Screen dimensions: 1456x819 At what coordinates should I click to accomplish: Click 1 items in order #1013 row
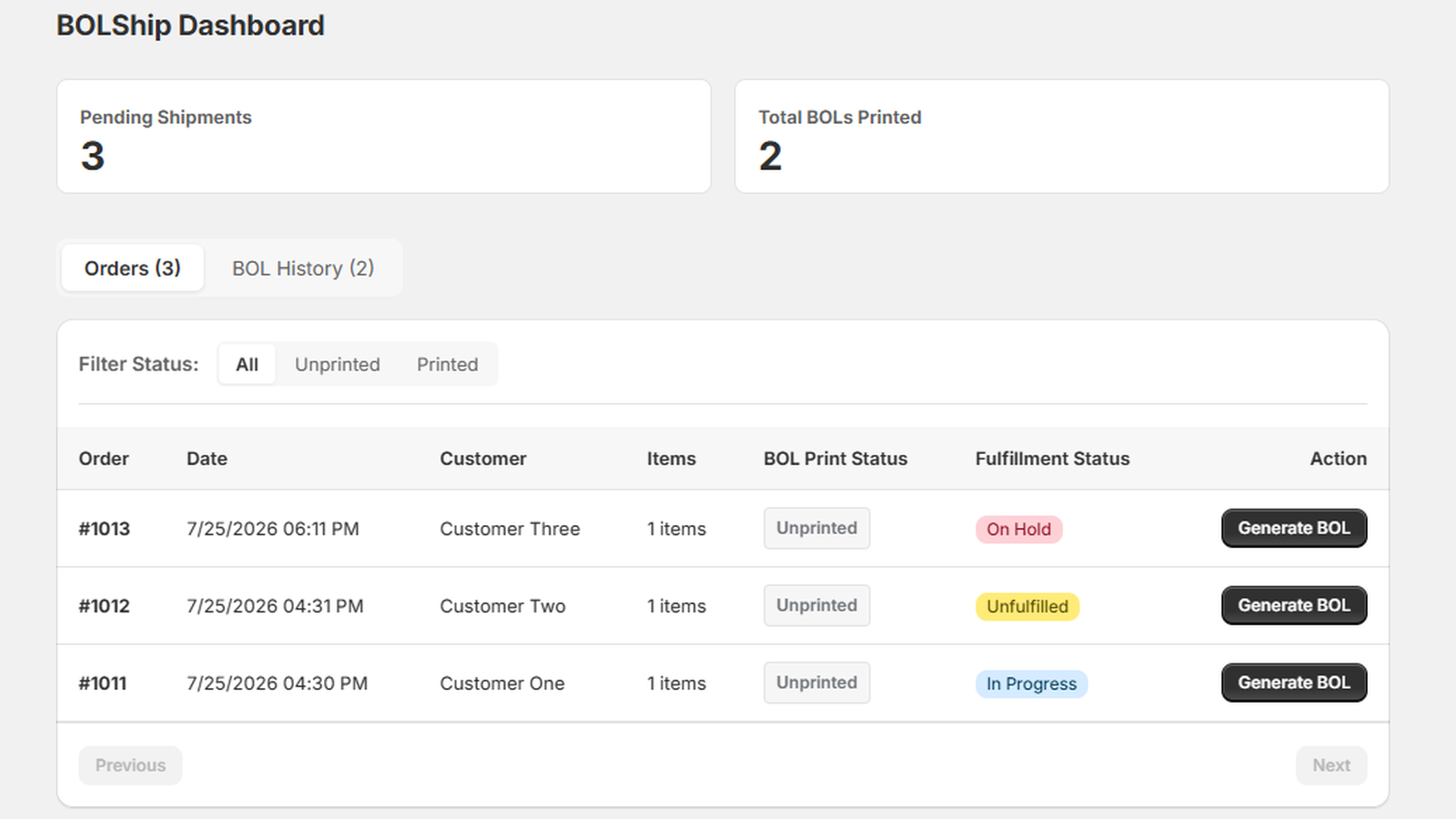pyautogui.click(x=677, y=529)
